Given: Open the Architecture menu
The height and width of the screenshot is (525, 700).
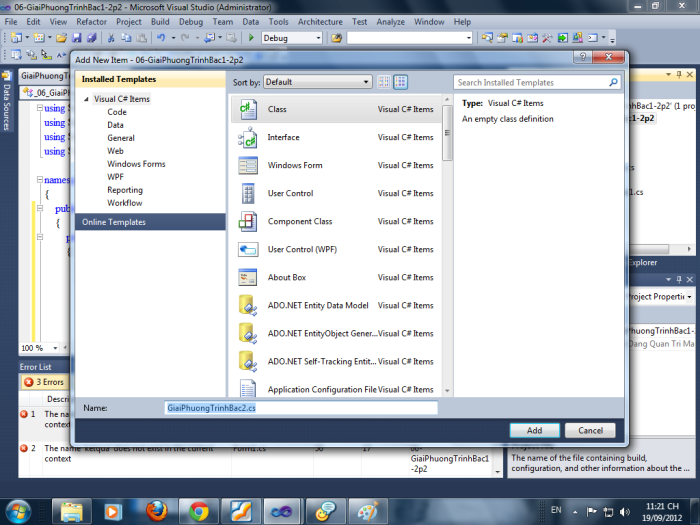Looking at the screenshot, I should click(320, 21).
